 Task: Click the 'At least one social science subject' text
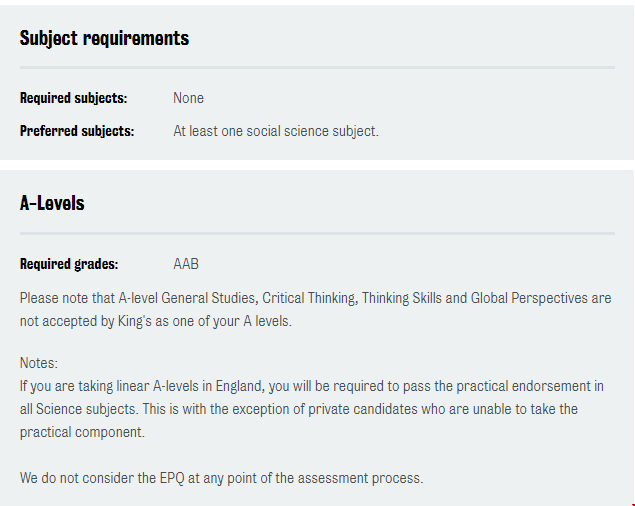(x=275, y=131)
